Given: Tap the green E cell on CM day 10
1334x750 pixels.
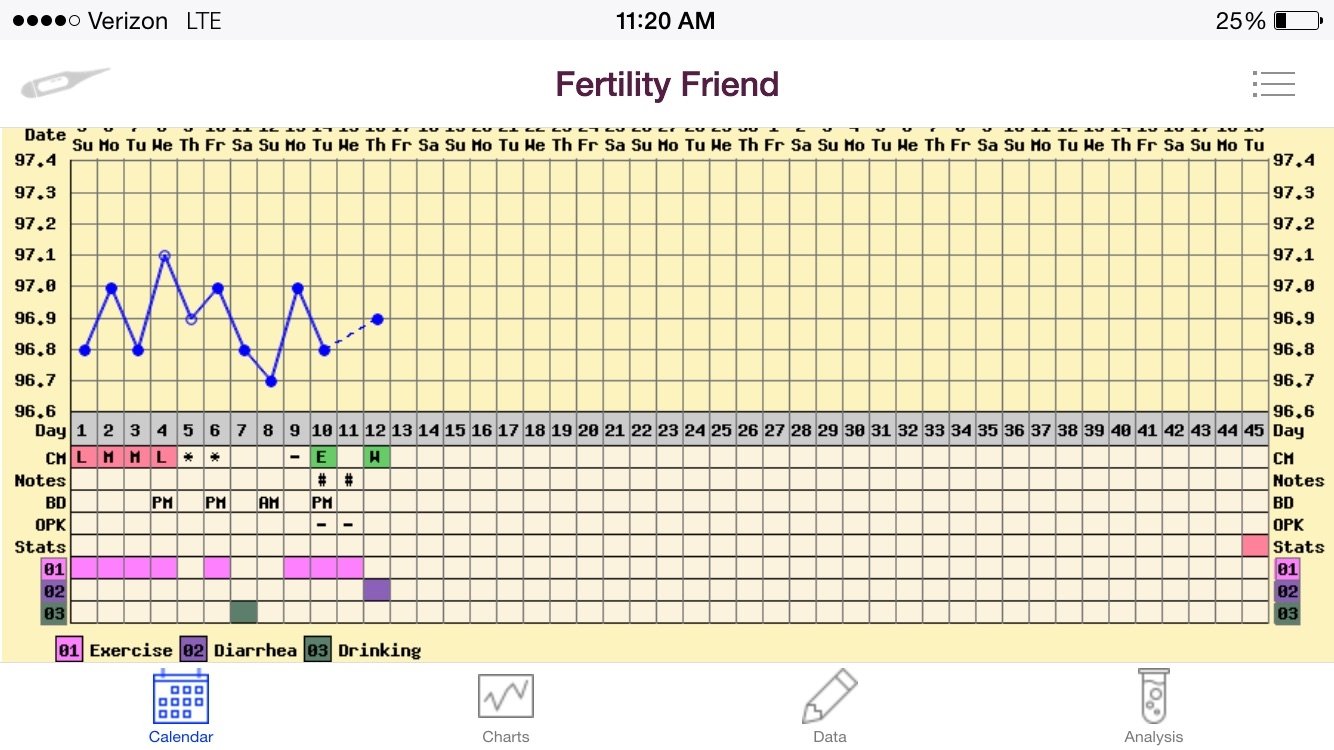Looking at the screenshot, I should coord(324,457).
